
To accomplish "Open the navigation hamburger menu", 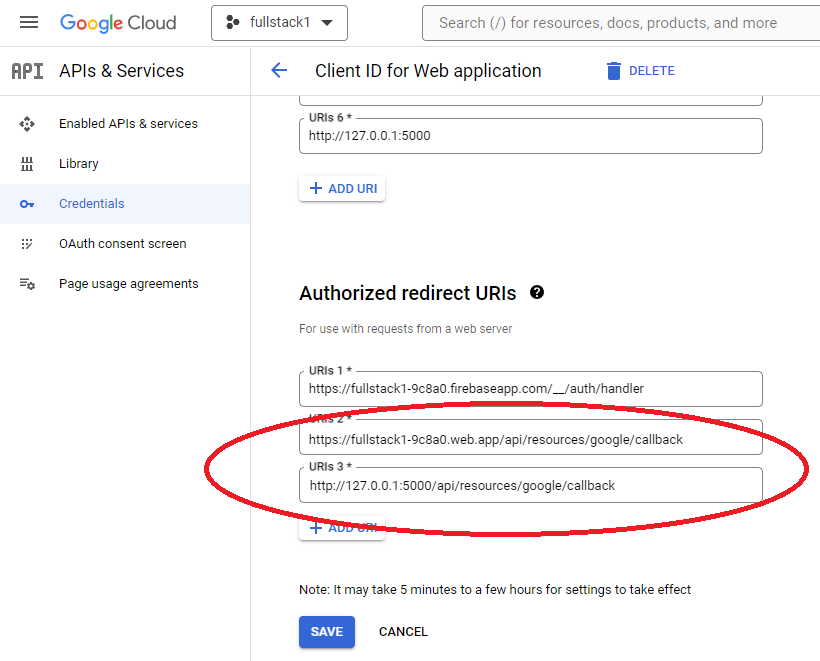I will 28,21.
